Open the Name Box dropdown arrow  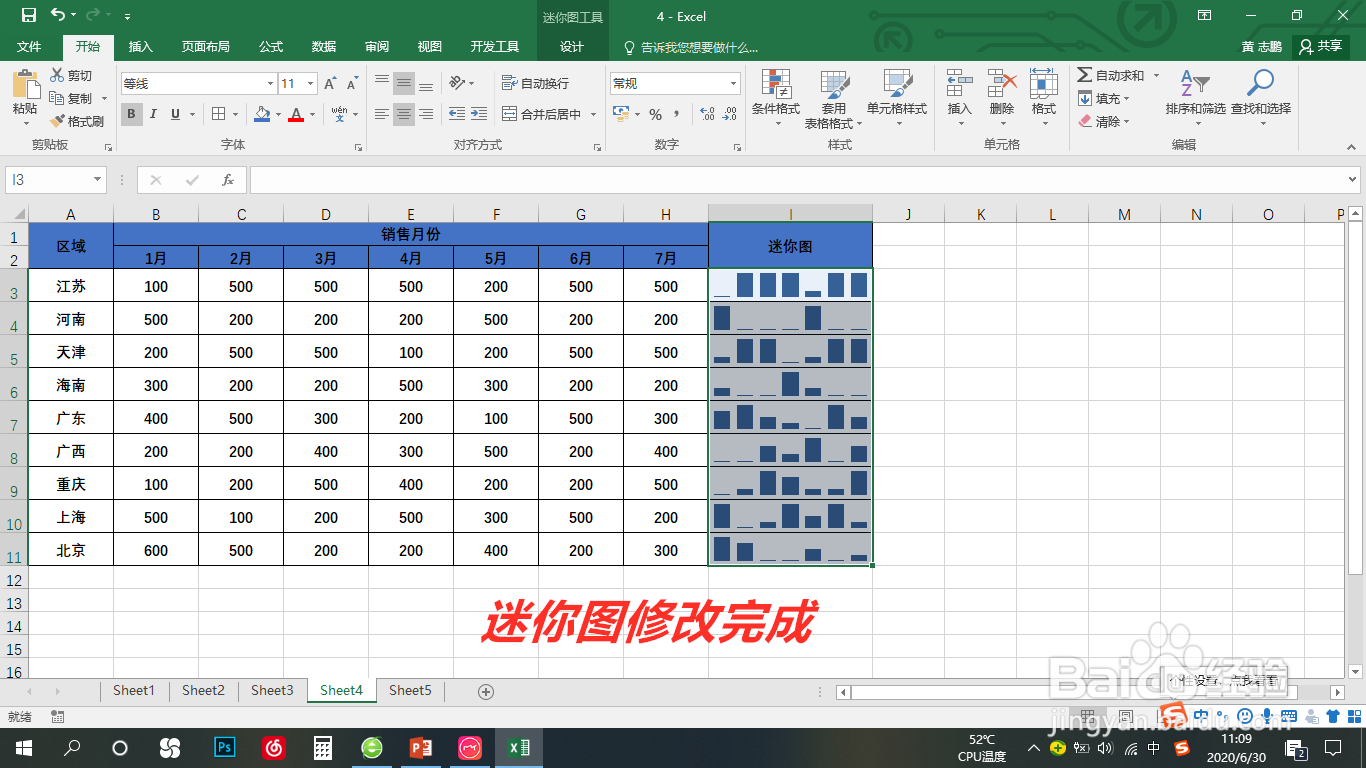click(97, 180)
